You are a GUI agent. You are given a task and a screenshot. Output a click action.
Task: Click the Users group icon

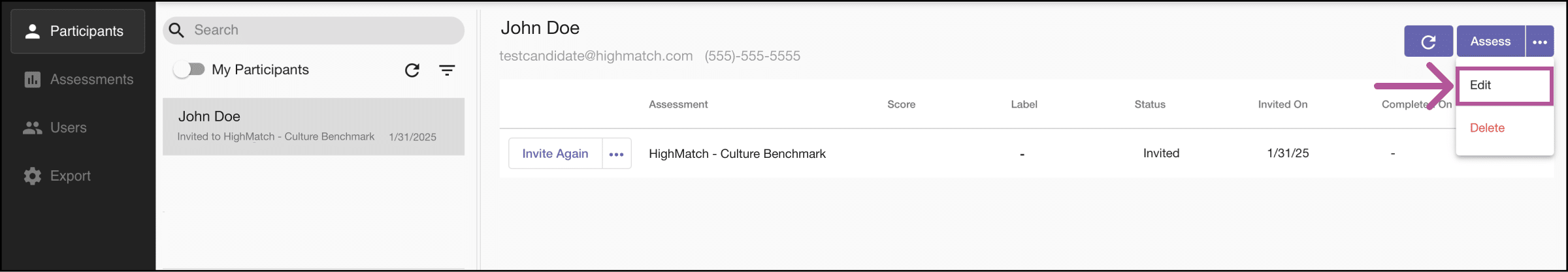tap(32, 128)
